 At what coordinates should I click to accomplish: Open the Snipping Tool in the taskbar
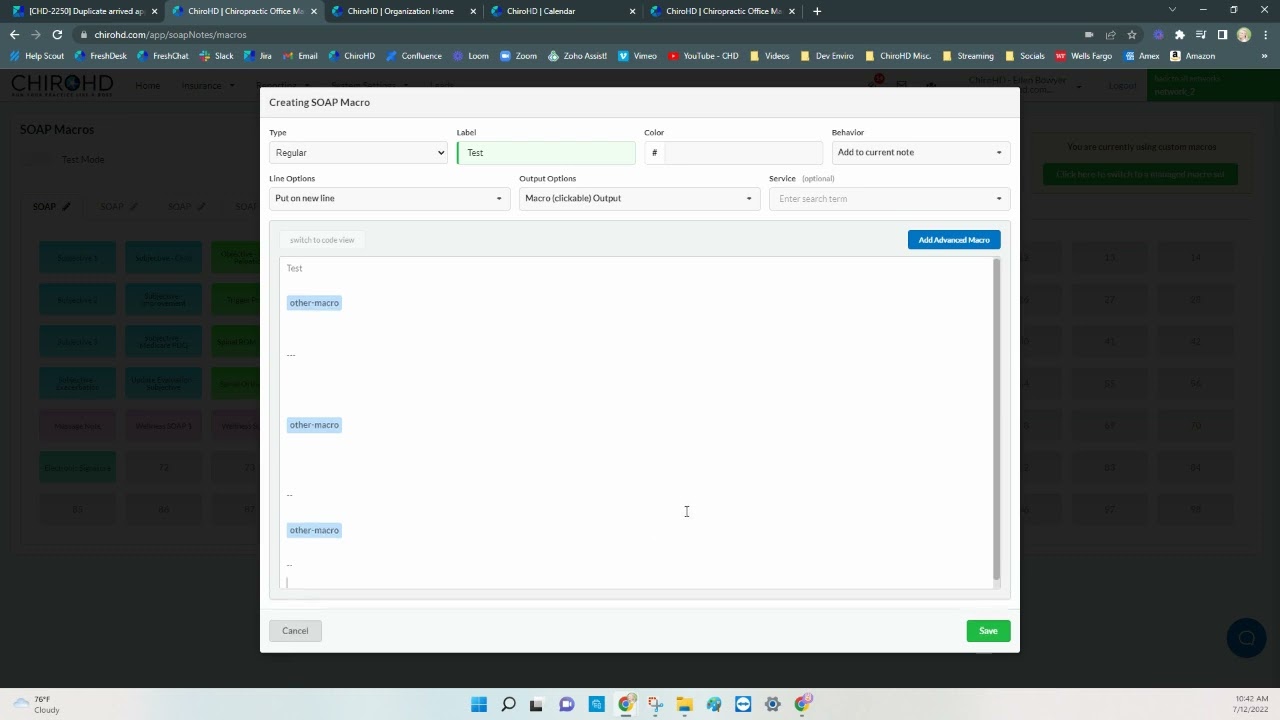tap(655, 704)
